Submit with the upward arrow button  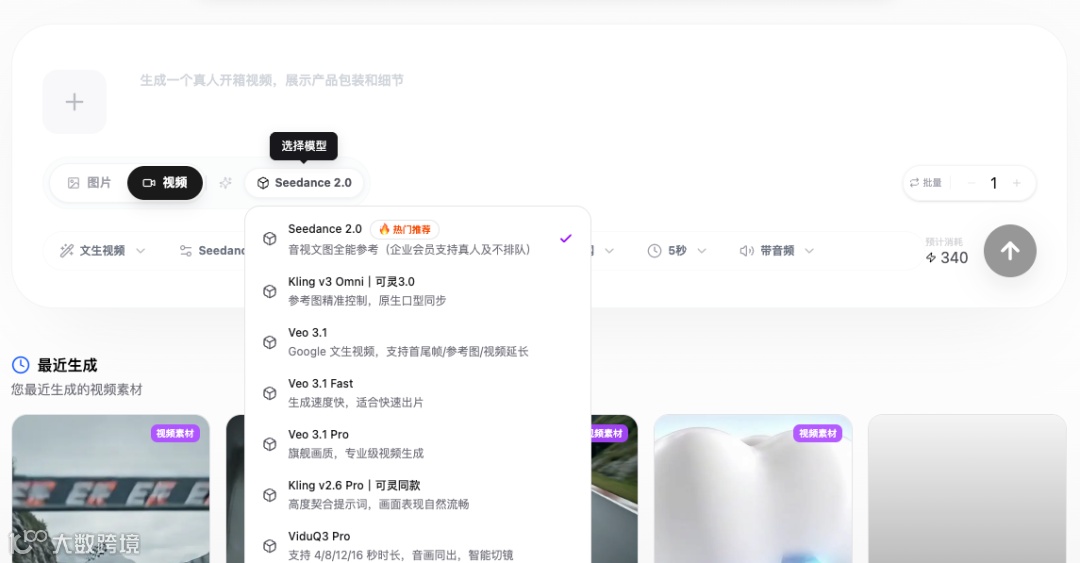point(1010,251)
